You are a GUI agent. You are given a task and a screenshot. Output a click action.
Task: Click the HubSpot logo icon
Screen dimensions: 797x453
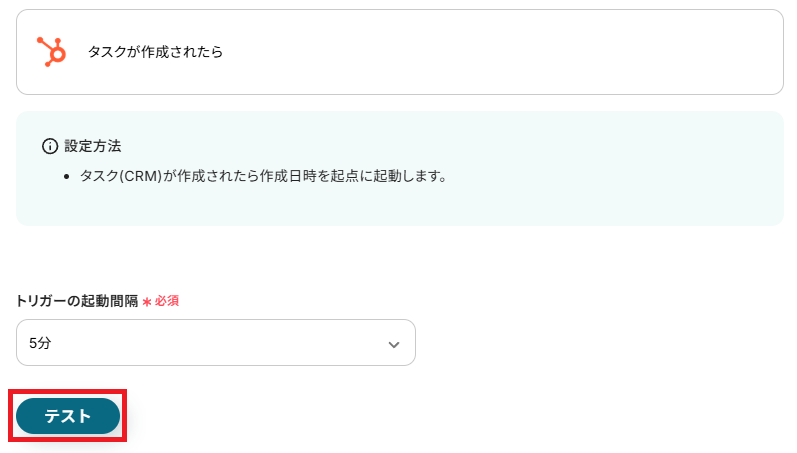coord(51,52)
